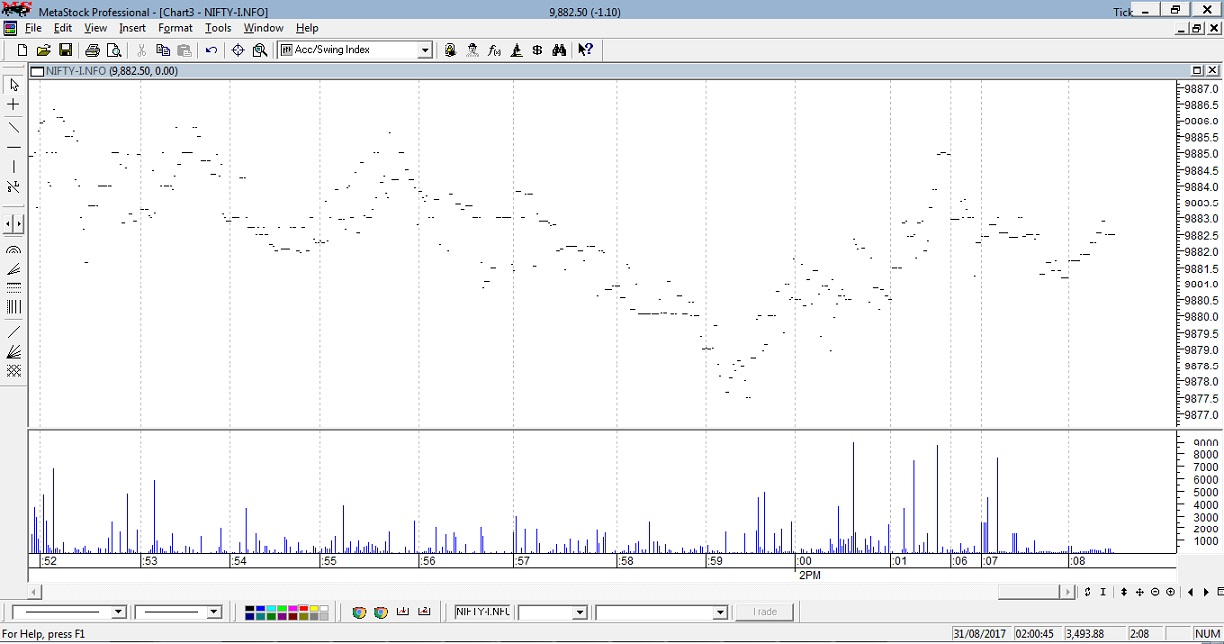Toggle the horizontal line drawing tool
This screenshot has height=644, width=1224.
point(14,147)
